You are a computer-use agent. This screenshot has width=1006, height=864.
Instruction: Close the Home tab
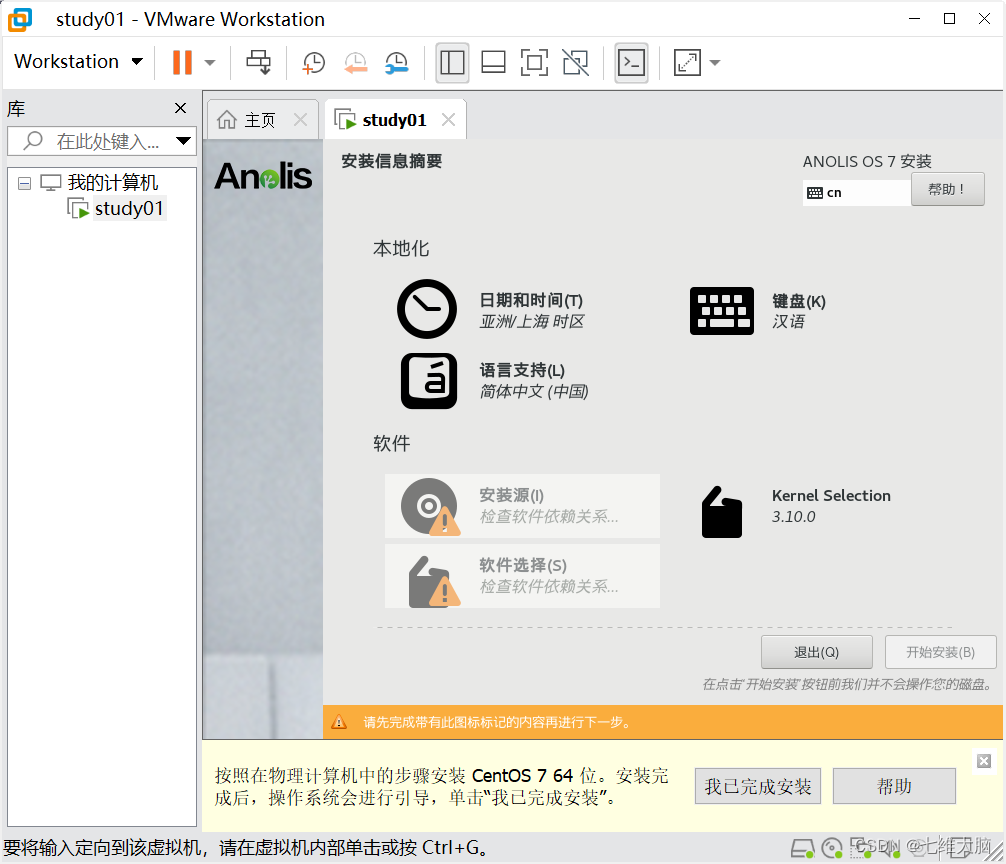coord(300,119)
